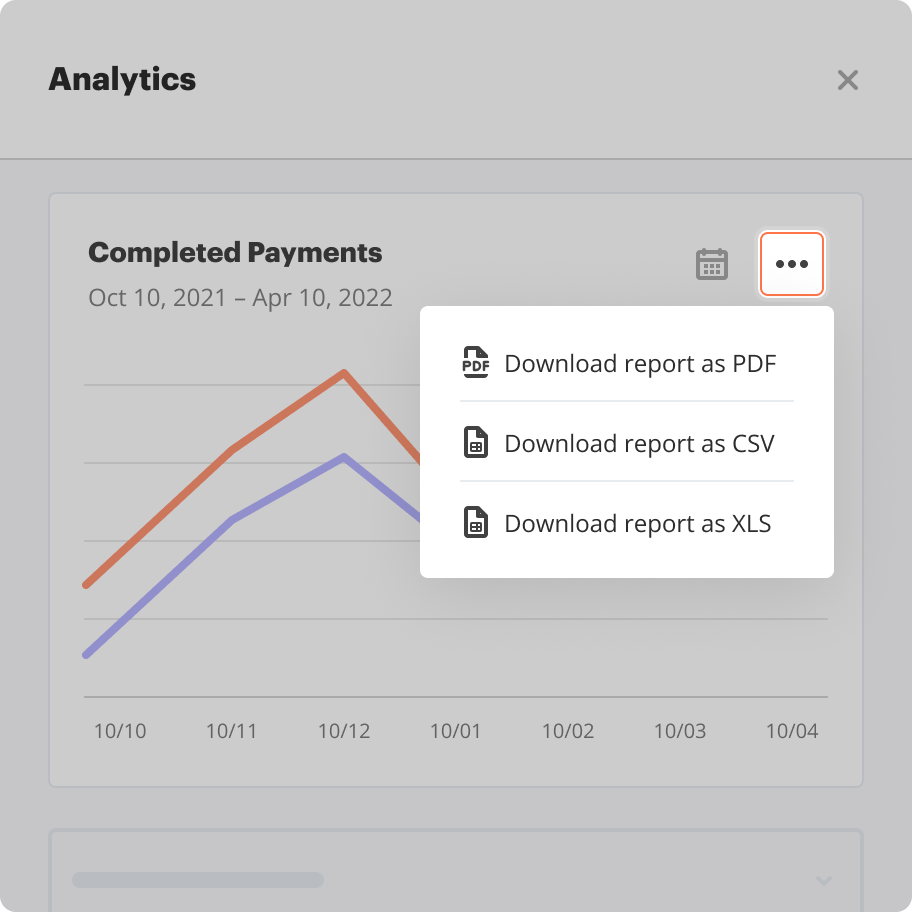This screenshot has width=912, height=912.
Task: Open the calendar date picker icon
Action: pyautogui.click(x=712, y=264)
